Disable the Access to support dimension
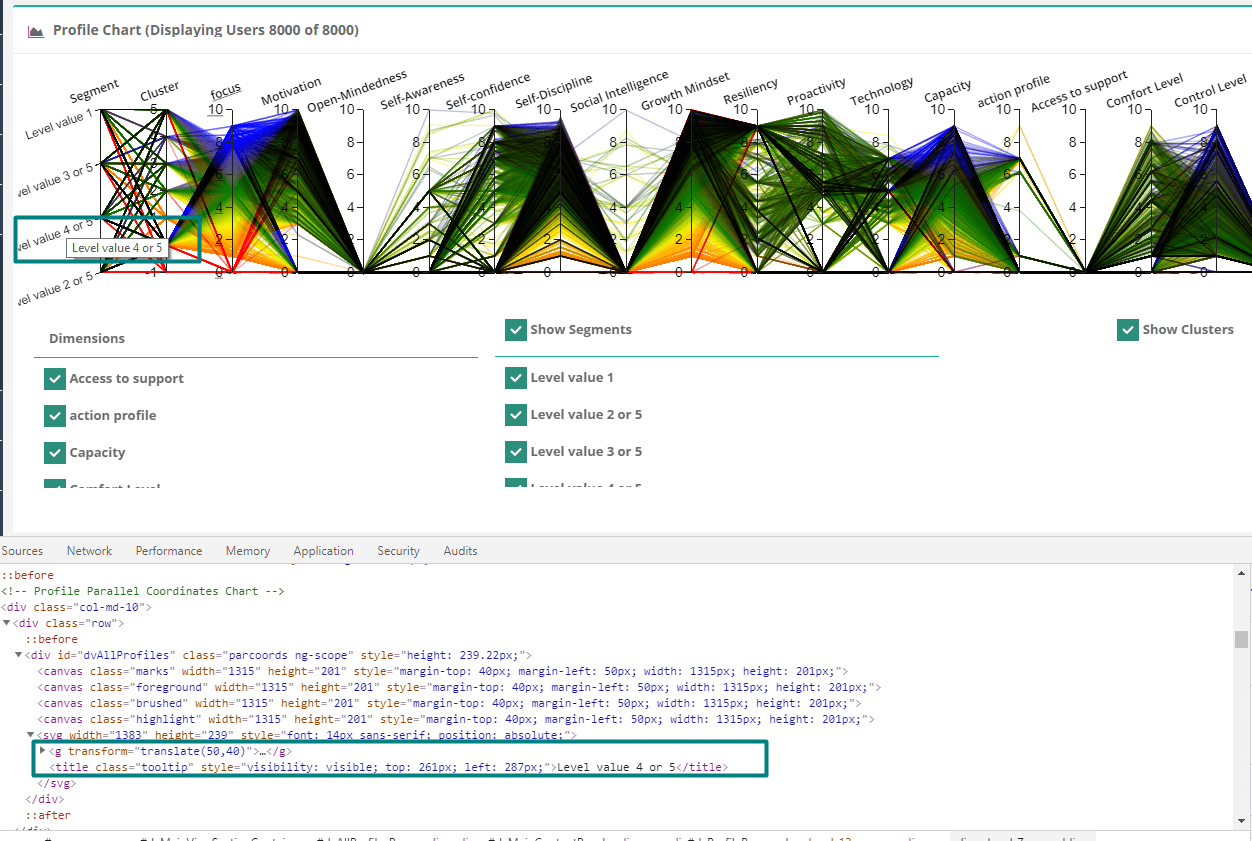The height and width of the screenshot is (841, 1252). pos(55,378)
